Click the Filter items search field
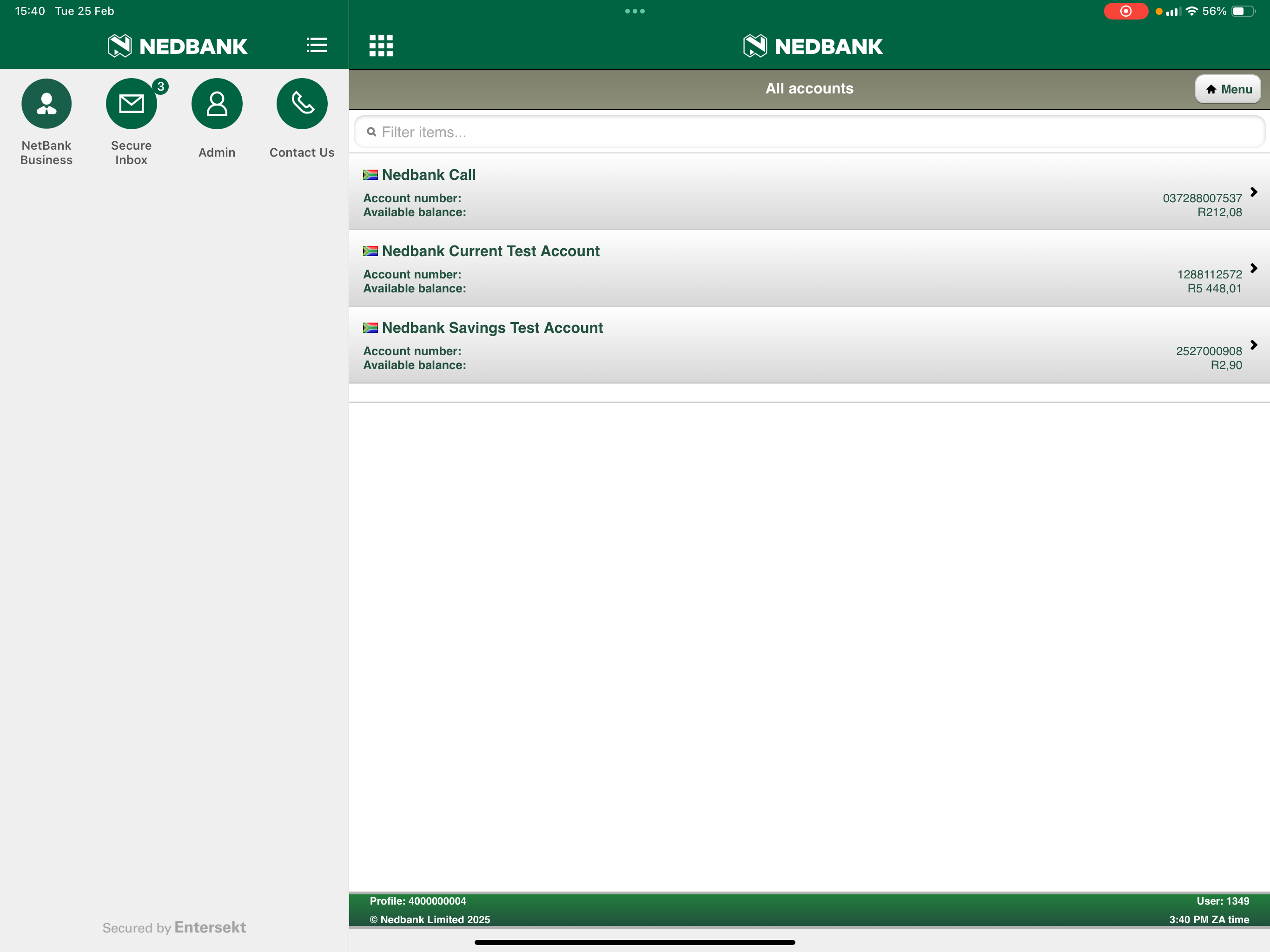The width and height of the screenshot is (1270, 952). (x=809, y=132)
